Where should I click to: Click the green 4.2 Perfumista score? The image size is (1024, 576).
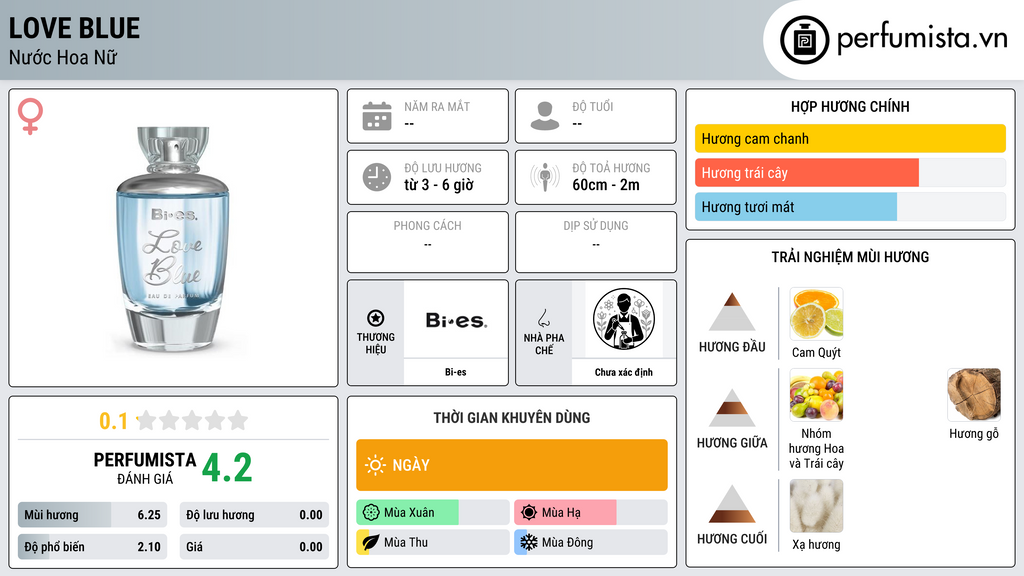point(227,468)
